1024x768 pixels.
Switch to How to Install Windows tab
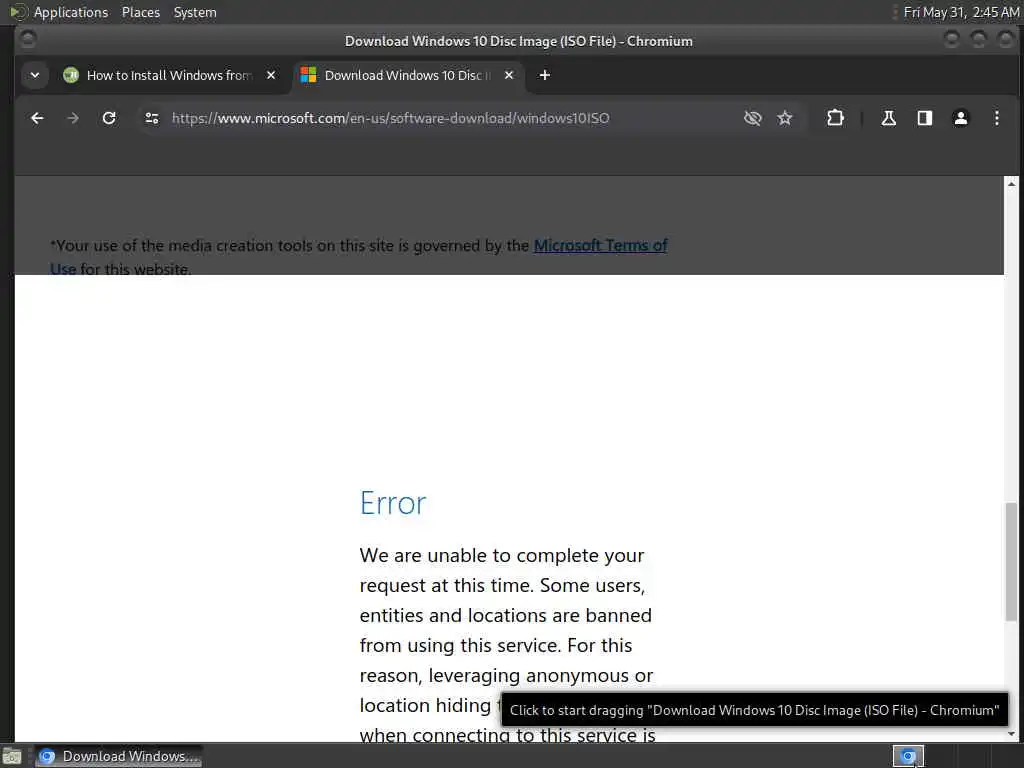pos(168,75)
